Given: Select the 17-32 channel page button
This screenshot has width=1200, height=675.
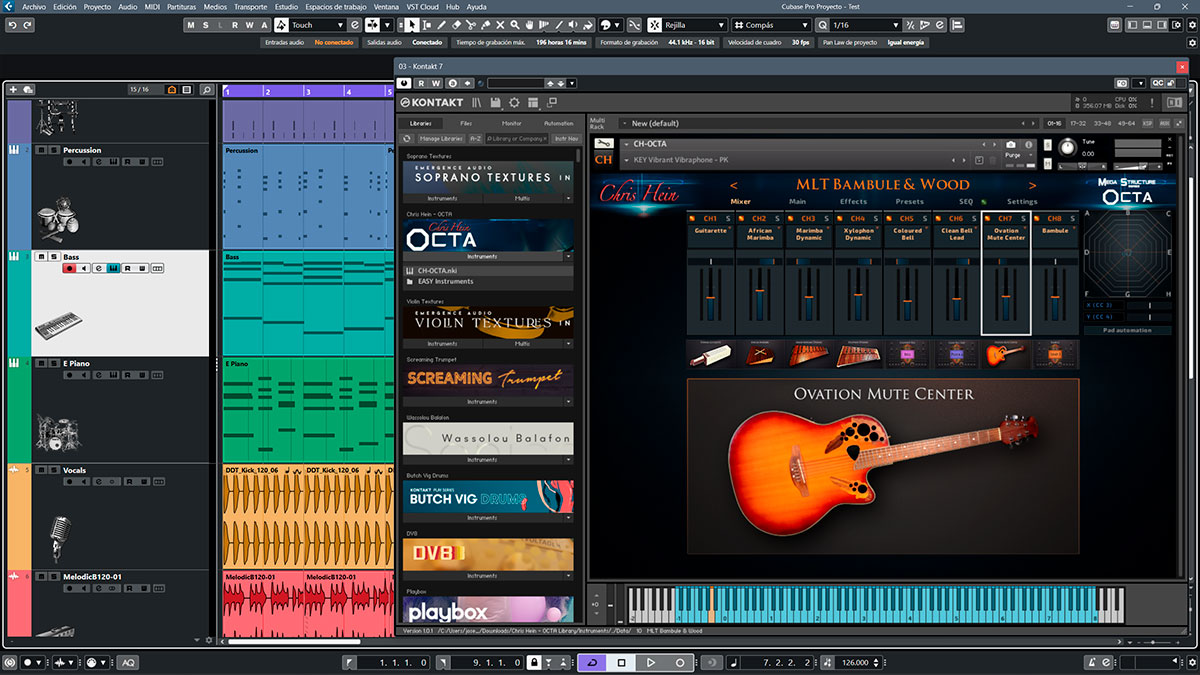Looking at the screenshot, I should (1078, 123).
